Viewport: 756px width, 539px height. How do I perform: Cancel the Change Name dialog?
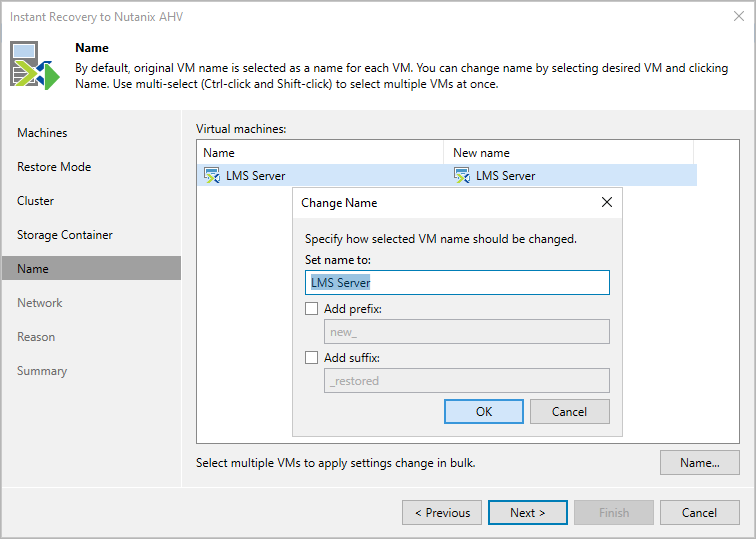pyautogui.click(x=569, y=412)
